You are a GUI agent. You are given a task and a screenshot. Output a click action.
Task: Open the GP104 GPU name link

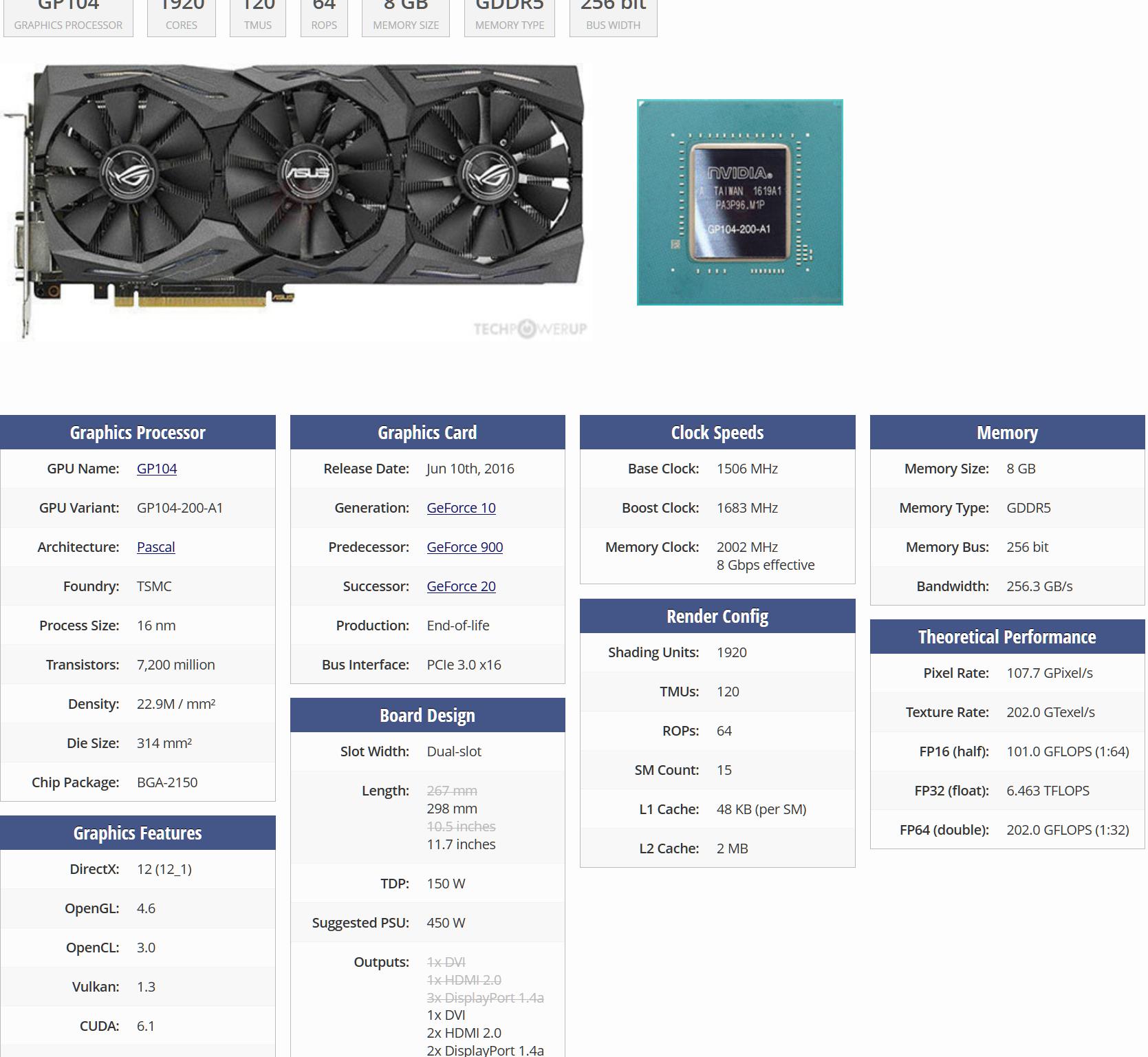(x=157, y=469)
